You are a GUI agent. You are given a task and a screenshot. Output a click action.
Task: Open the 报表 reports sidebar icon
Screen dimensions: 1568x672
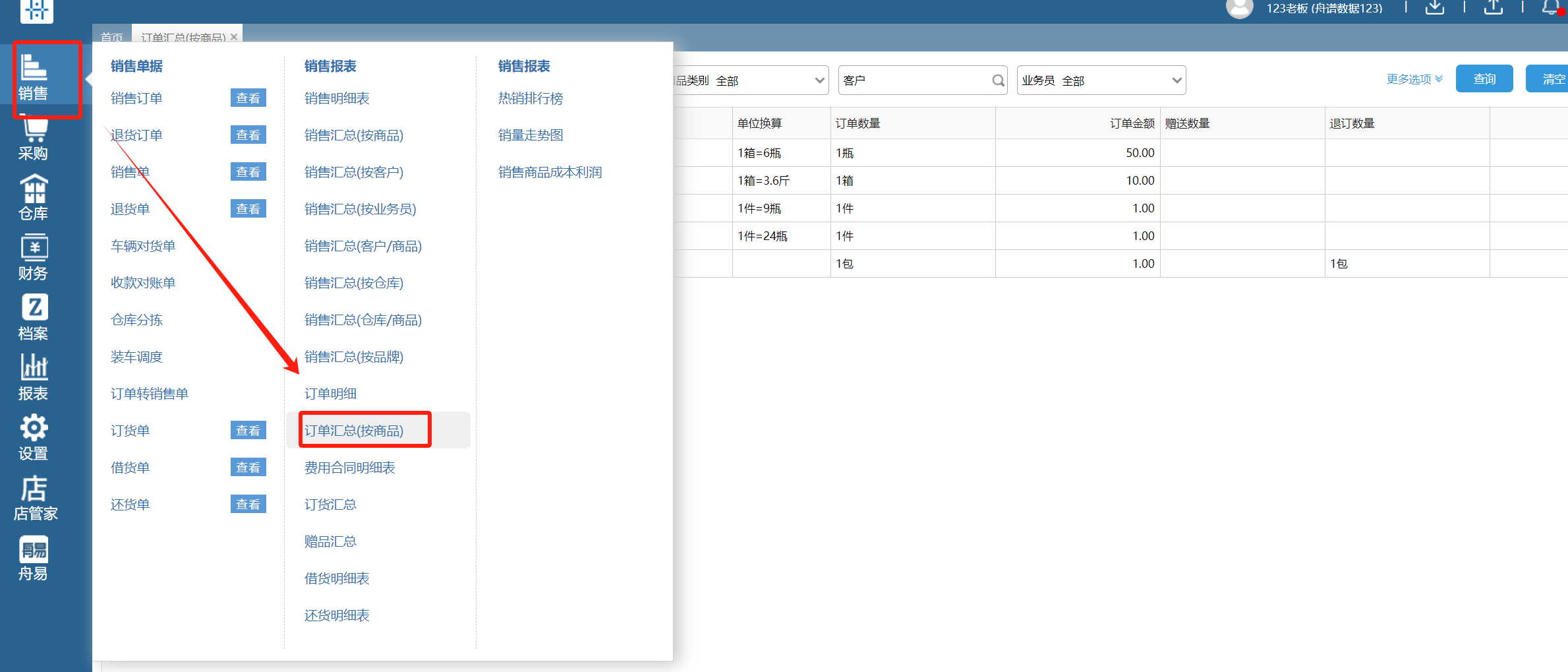click(33, 378)
